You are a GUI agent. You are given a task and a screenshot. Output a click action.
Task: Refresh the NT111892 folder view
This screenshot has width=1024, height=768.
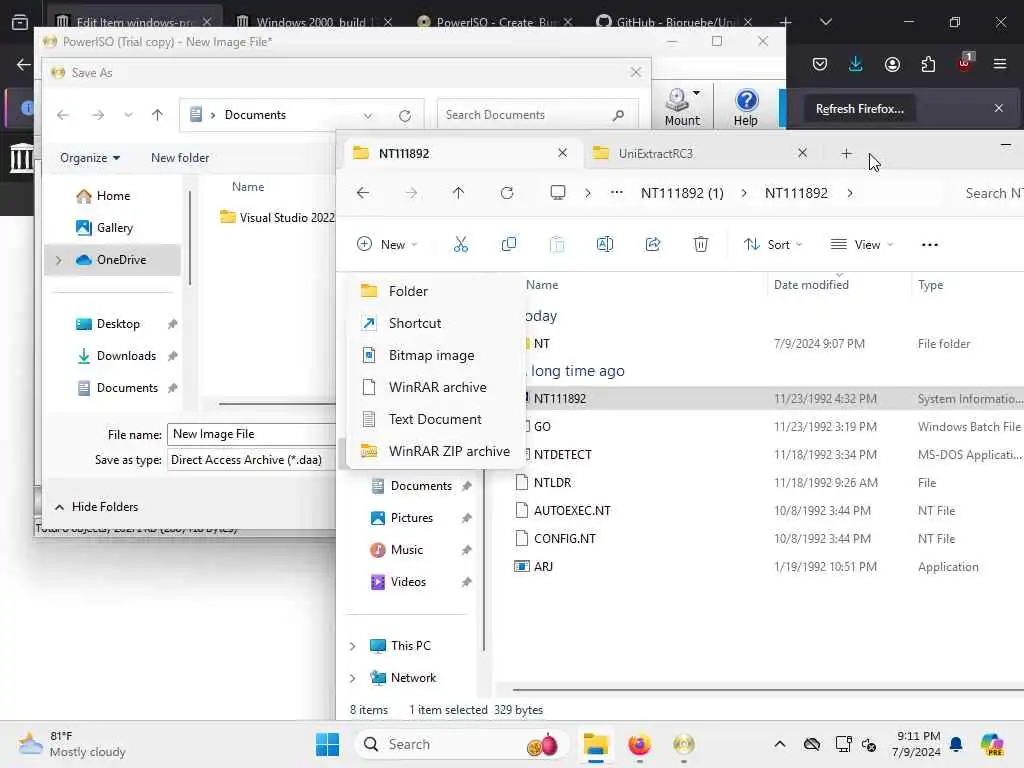point(507,193)
